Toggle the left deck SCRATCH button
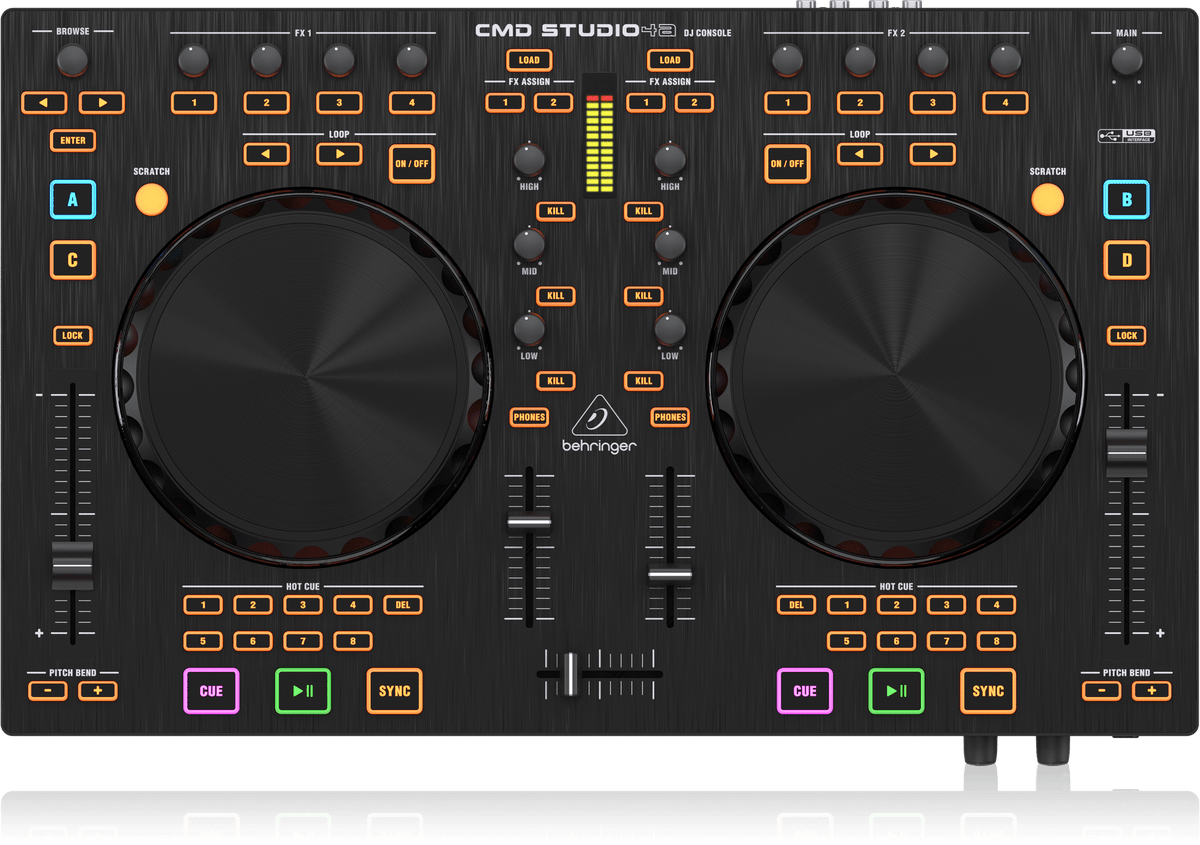Image resolution: width=1200 pixels, height=845 pixels. [151, 199]
